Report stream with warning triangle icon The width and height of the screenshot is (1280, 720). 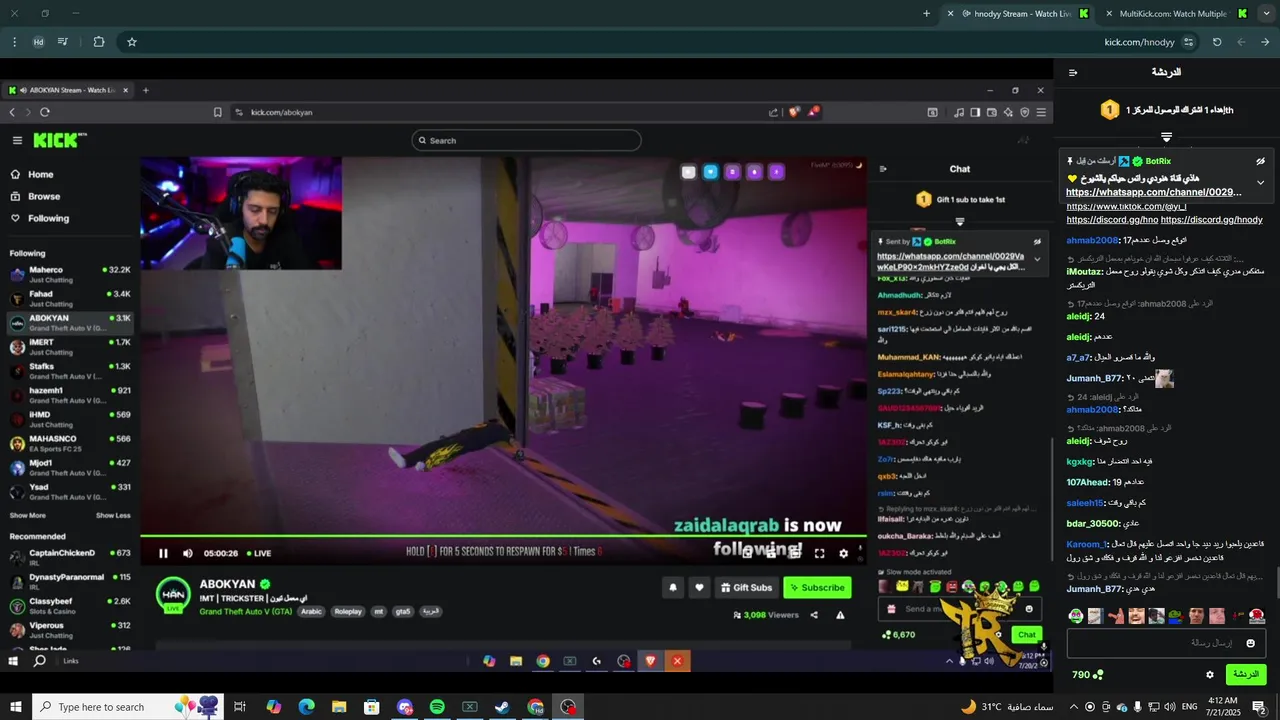(x=840, y=615)
